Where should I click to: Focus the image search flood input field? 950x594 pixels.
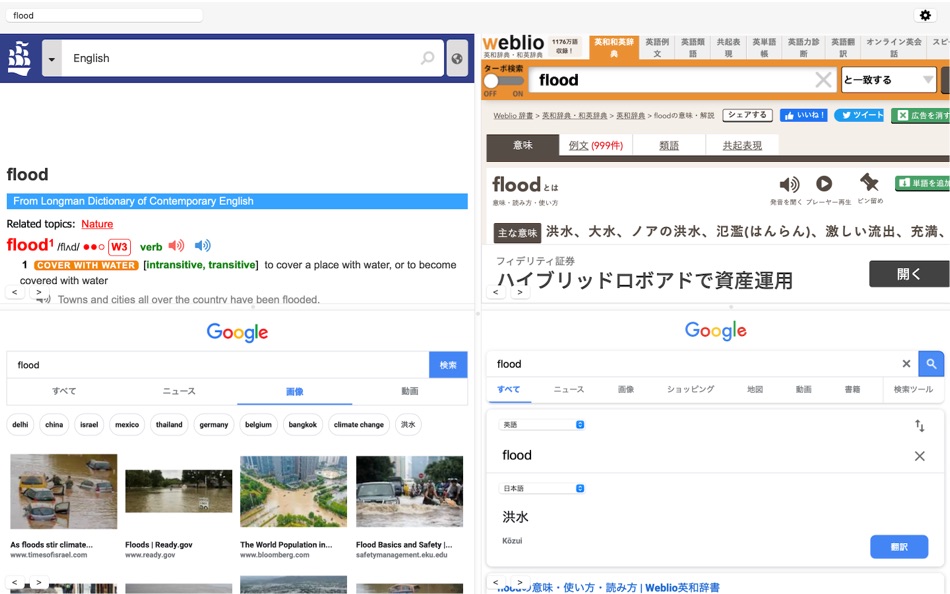218,365
